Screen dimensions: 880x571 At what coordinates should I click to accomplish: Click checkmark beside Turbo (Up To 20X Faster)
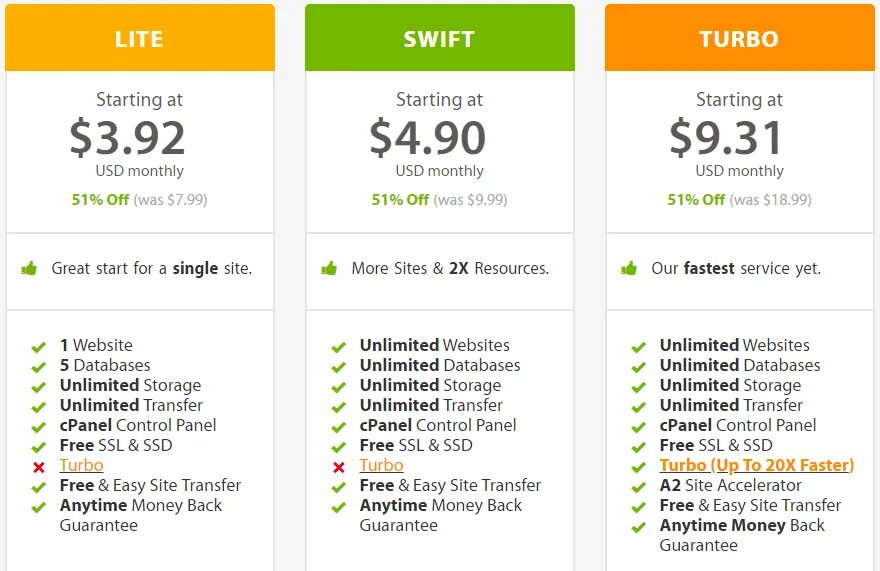(638, 467)
